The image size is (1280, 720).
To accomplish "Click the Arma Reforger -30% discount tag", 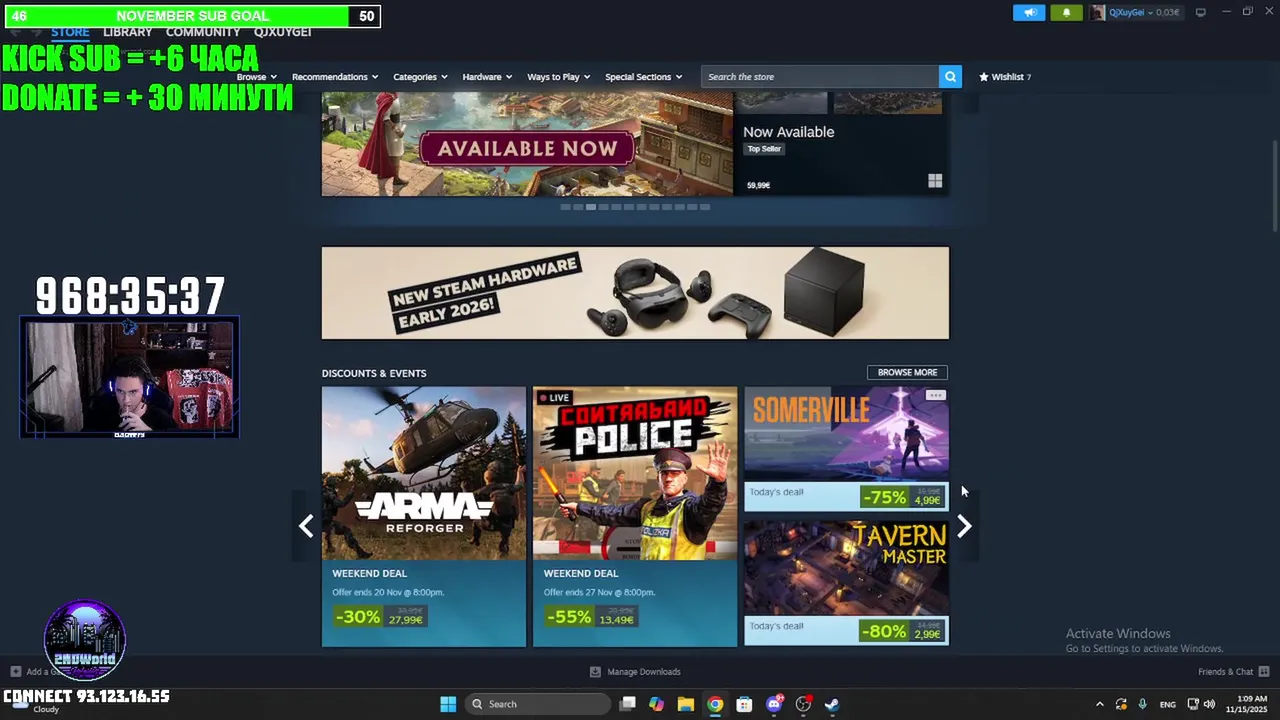I will coord(357,617).
